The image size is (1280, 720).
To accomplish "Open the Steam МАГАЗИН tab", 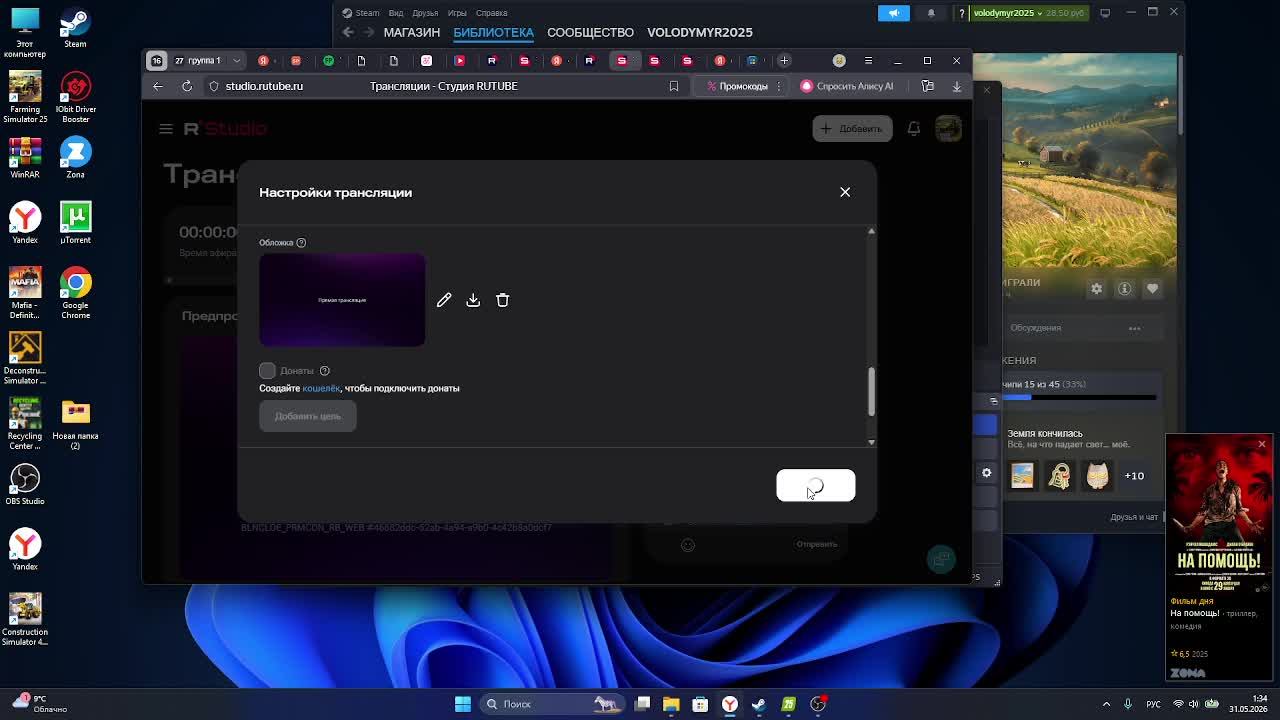I will (412, 32).
